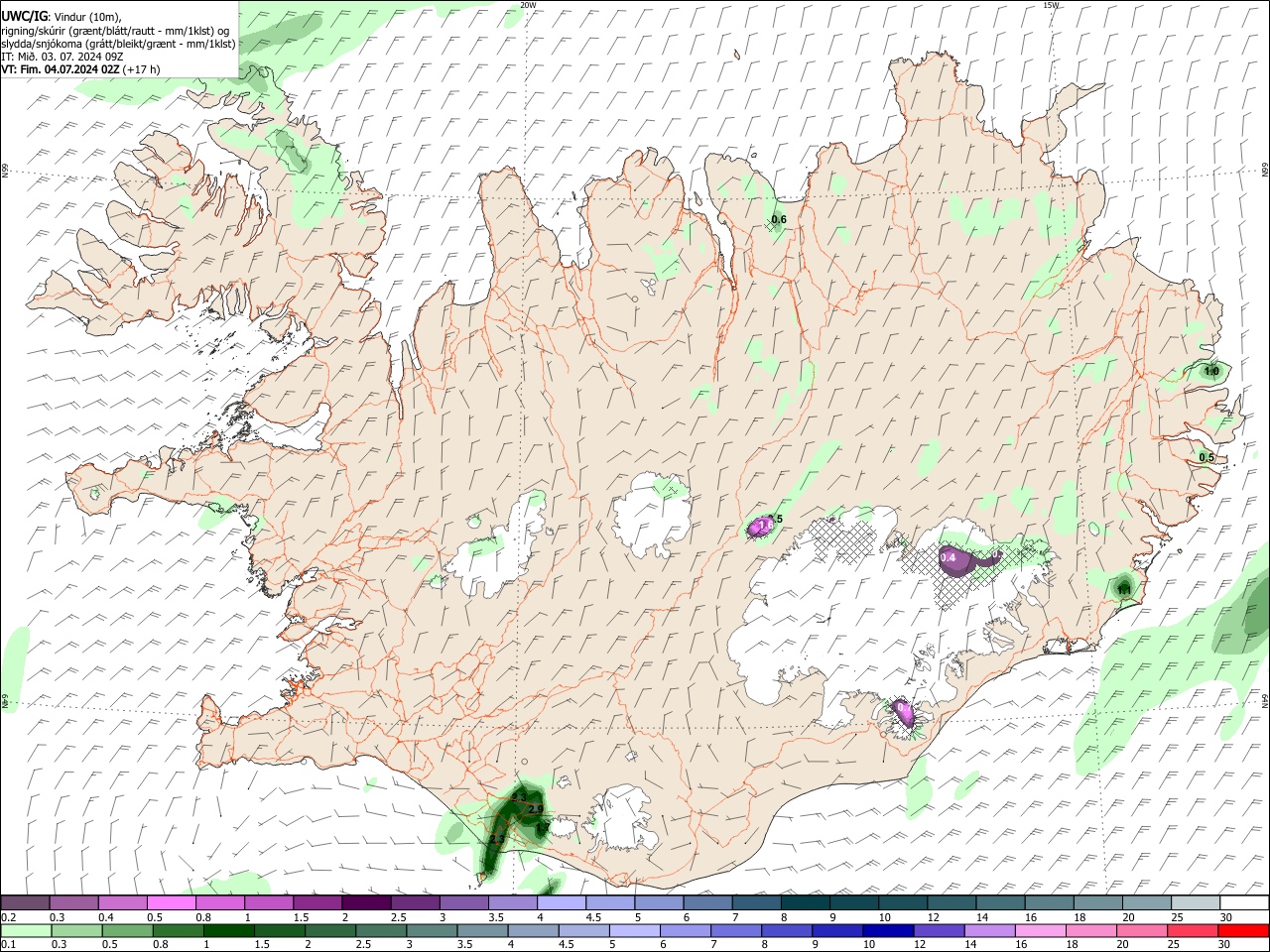Click the '15W' longitude label at top
This screenshot has height=952, width=1270.
pyautogui.click(x=1051, y=5)
